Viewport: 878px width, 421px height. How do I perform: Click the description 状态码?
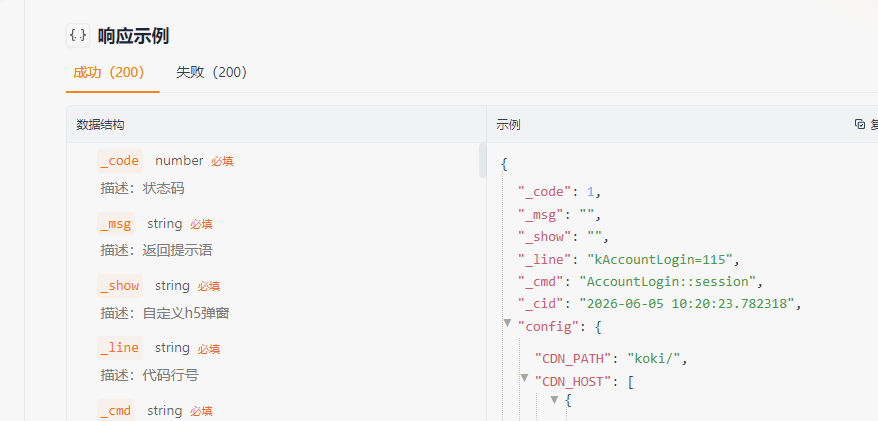[164, 189]
